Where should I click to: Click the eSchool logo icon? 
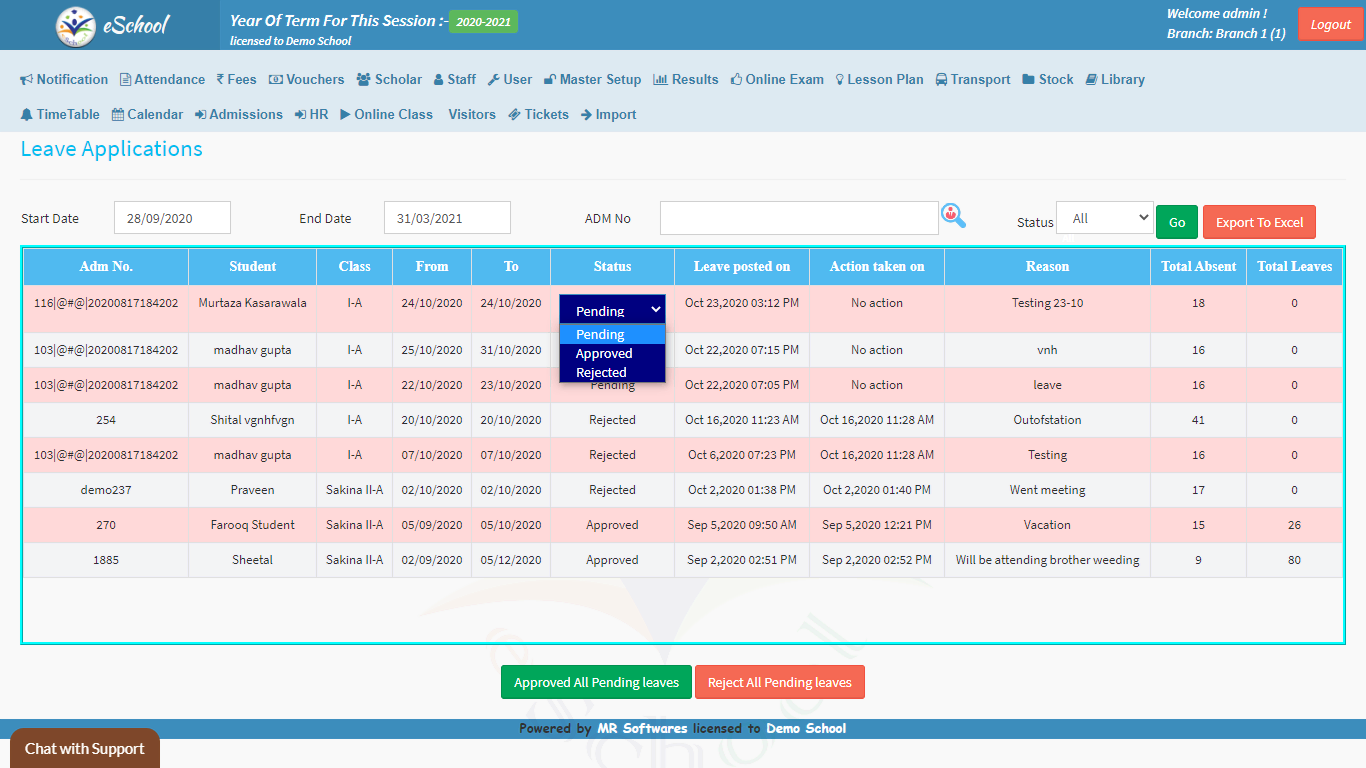[76, 26]
